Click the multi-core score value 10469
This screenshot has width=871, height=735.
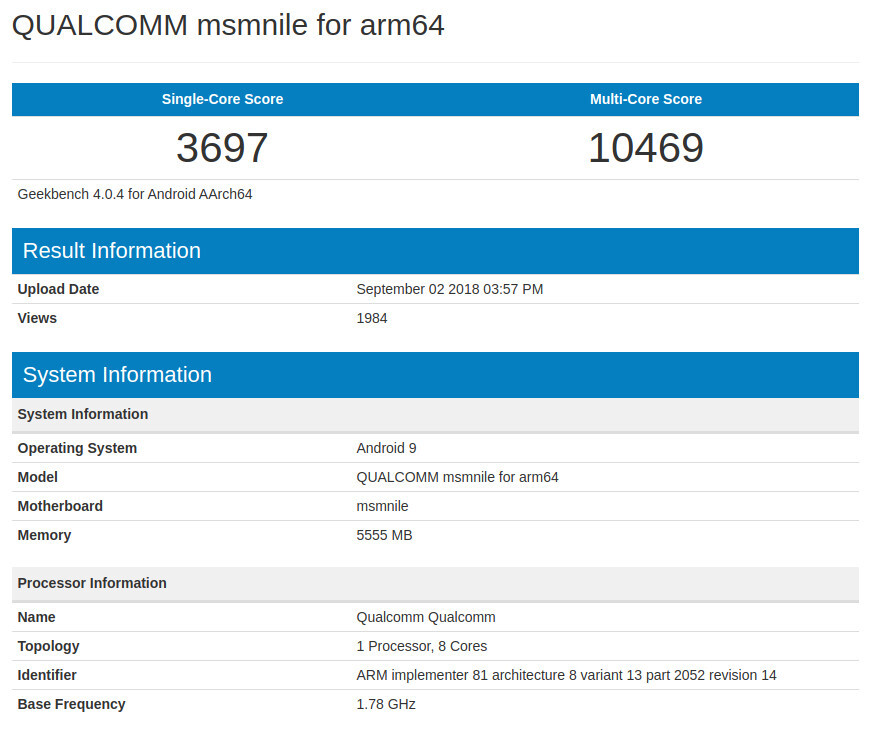click(x=646, y=148)
